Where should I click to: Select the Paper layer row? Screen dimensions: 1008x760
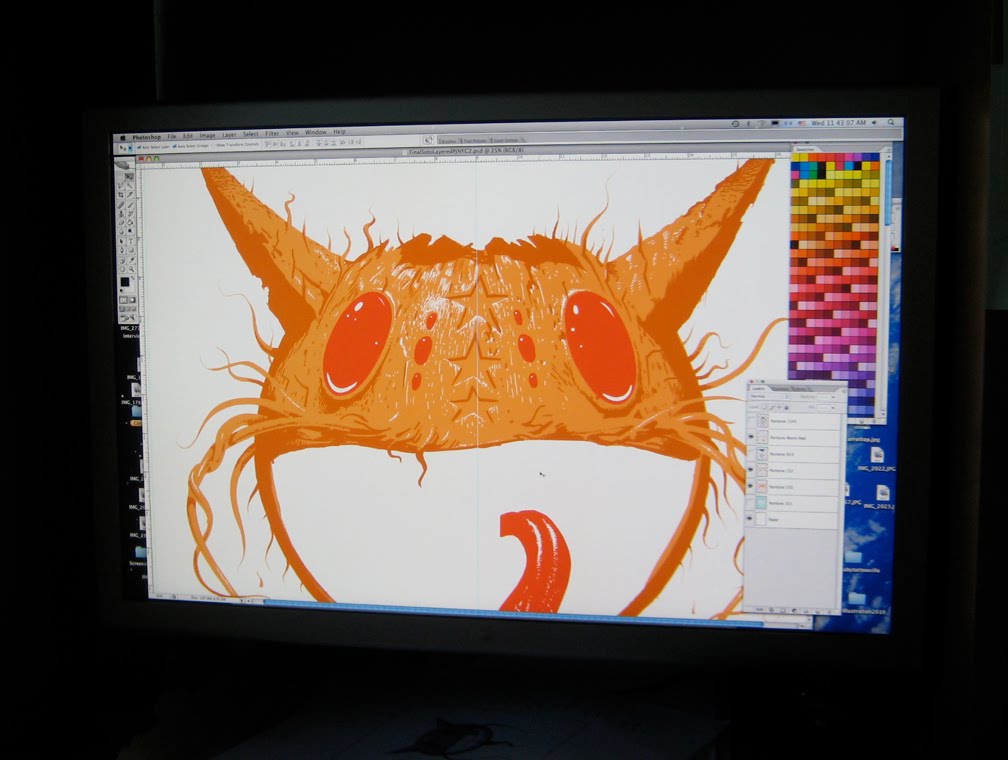[793, 520]
